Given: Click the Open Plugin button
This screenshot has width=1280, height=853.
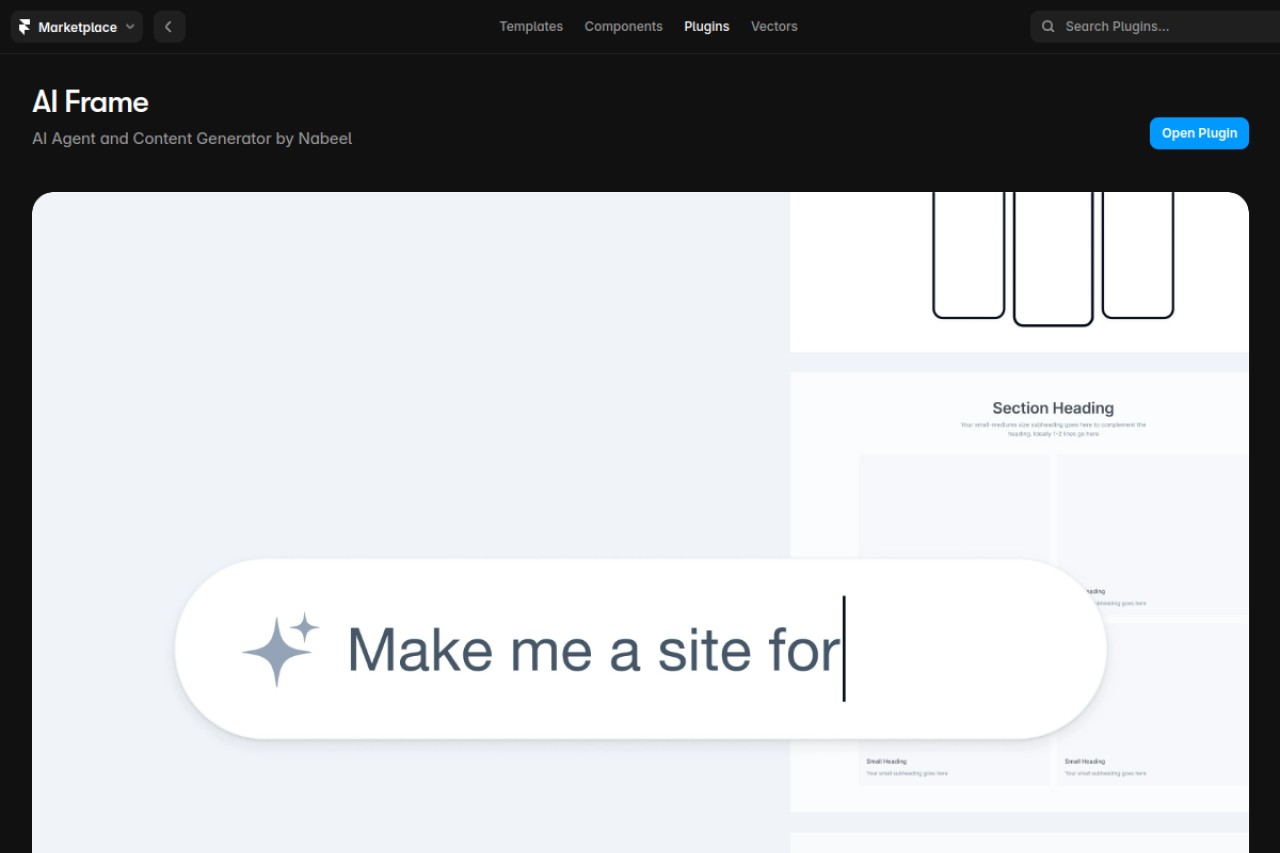Looking at the screenshot, I should 1199,133.
